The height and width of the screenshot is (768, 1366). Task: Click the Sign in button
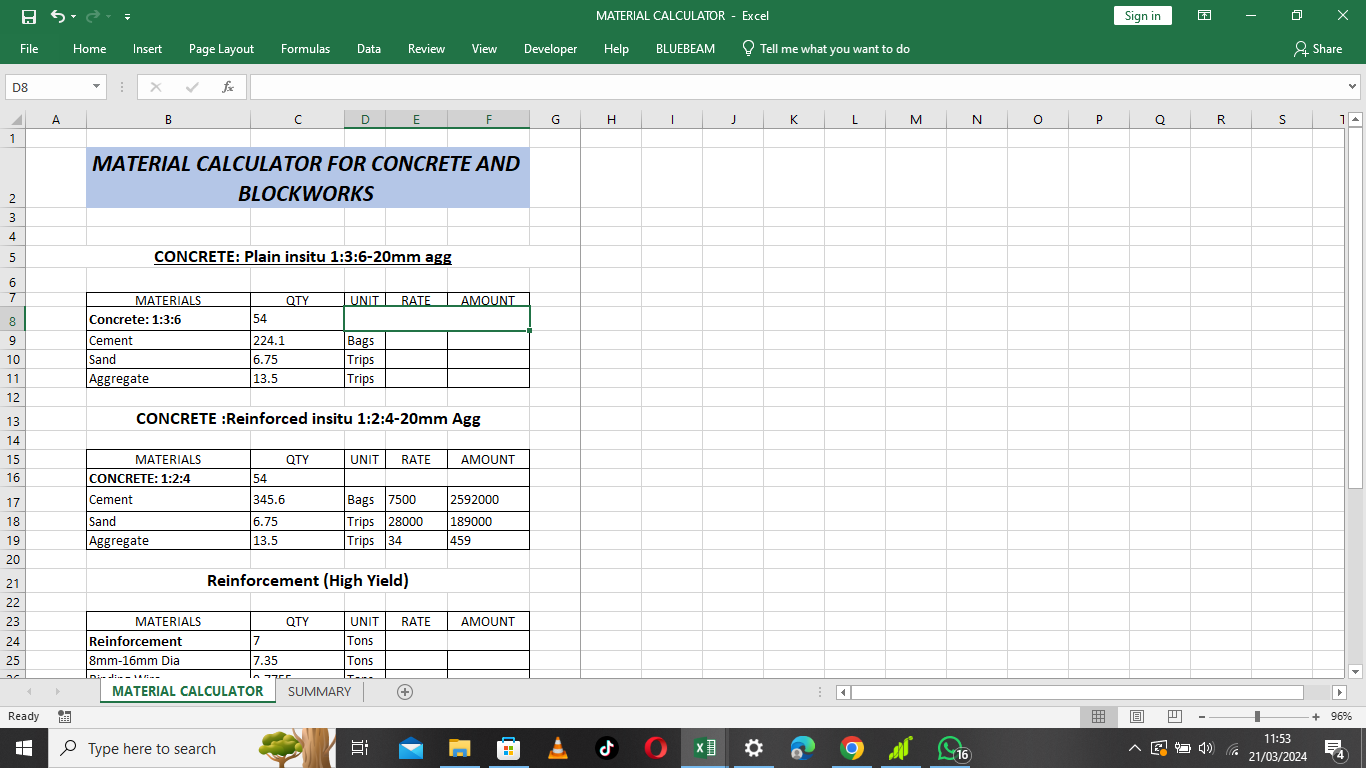pyautogui.click(x=1142, y=16)
